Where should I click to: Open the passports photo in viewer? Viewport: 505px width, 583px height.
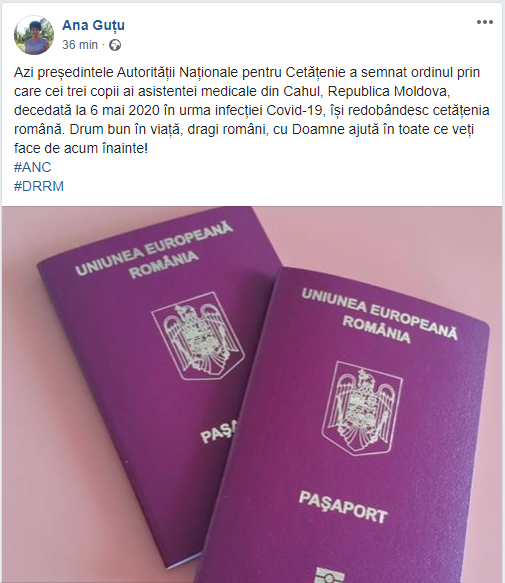(252, 394)
